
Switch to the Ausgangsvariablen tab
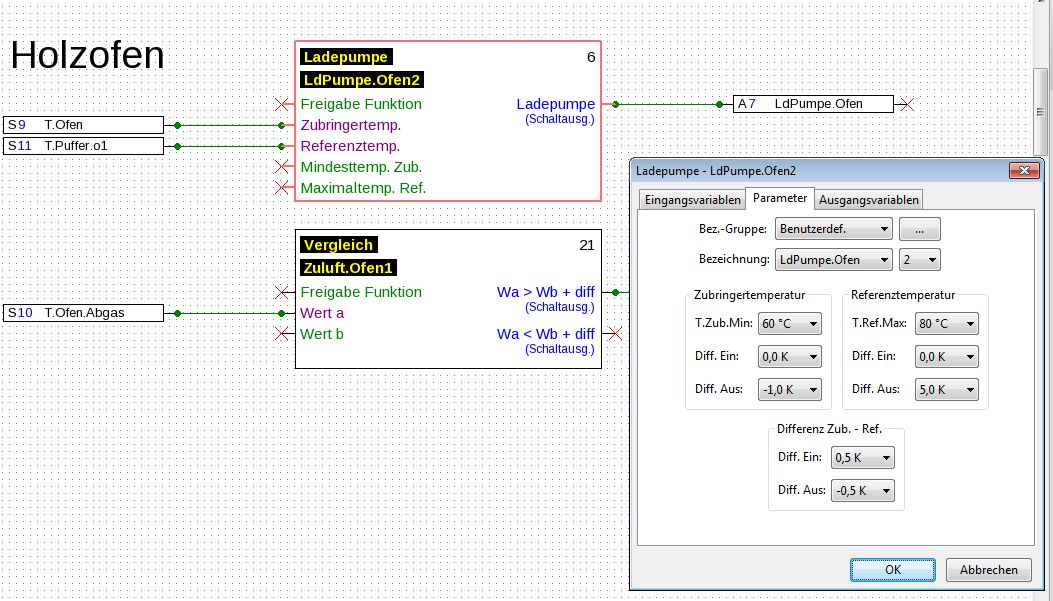pyautogui.click(x=868, y=200)
